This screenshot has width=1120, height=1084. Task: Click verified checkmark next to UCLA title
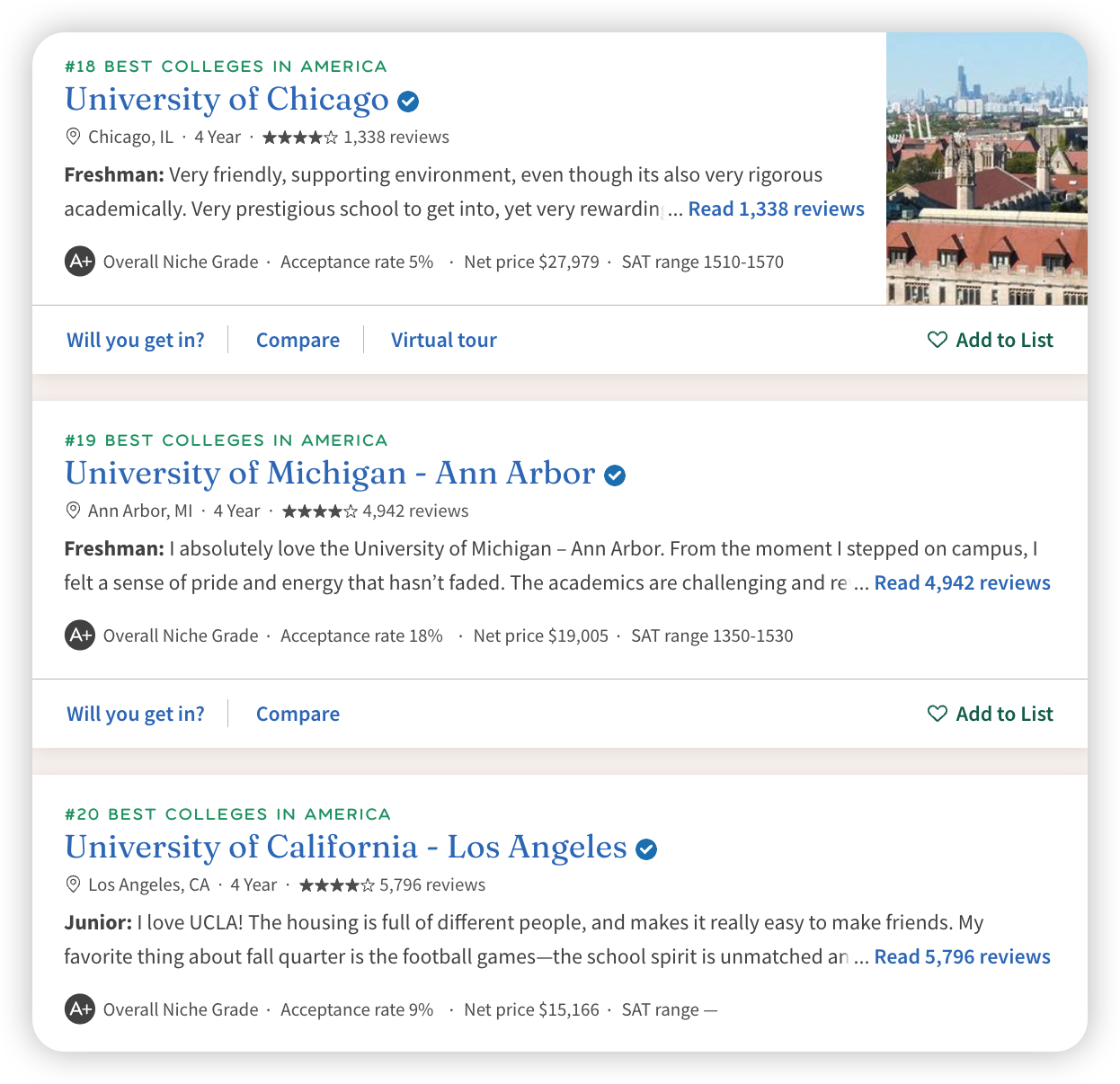[646, 849]
